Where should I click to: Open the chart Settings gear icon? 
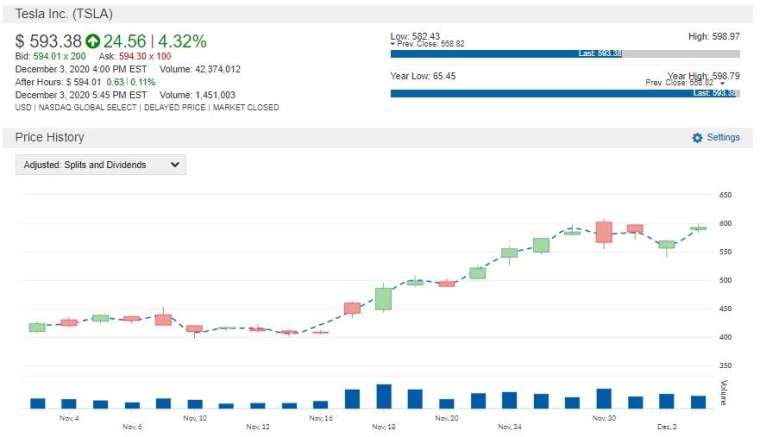[697, 138]
